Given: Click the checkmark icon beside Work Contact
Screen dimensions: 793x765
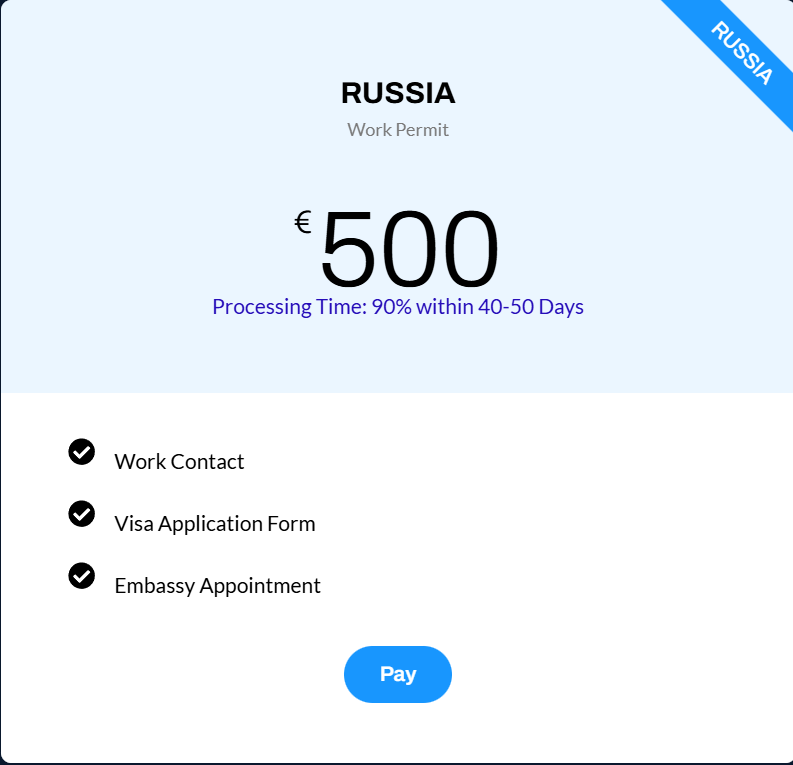Looking at the screenshot, I should [x=82, y=452].
